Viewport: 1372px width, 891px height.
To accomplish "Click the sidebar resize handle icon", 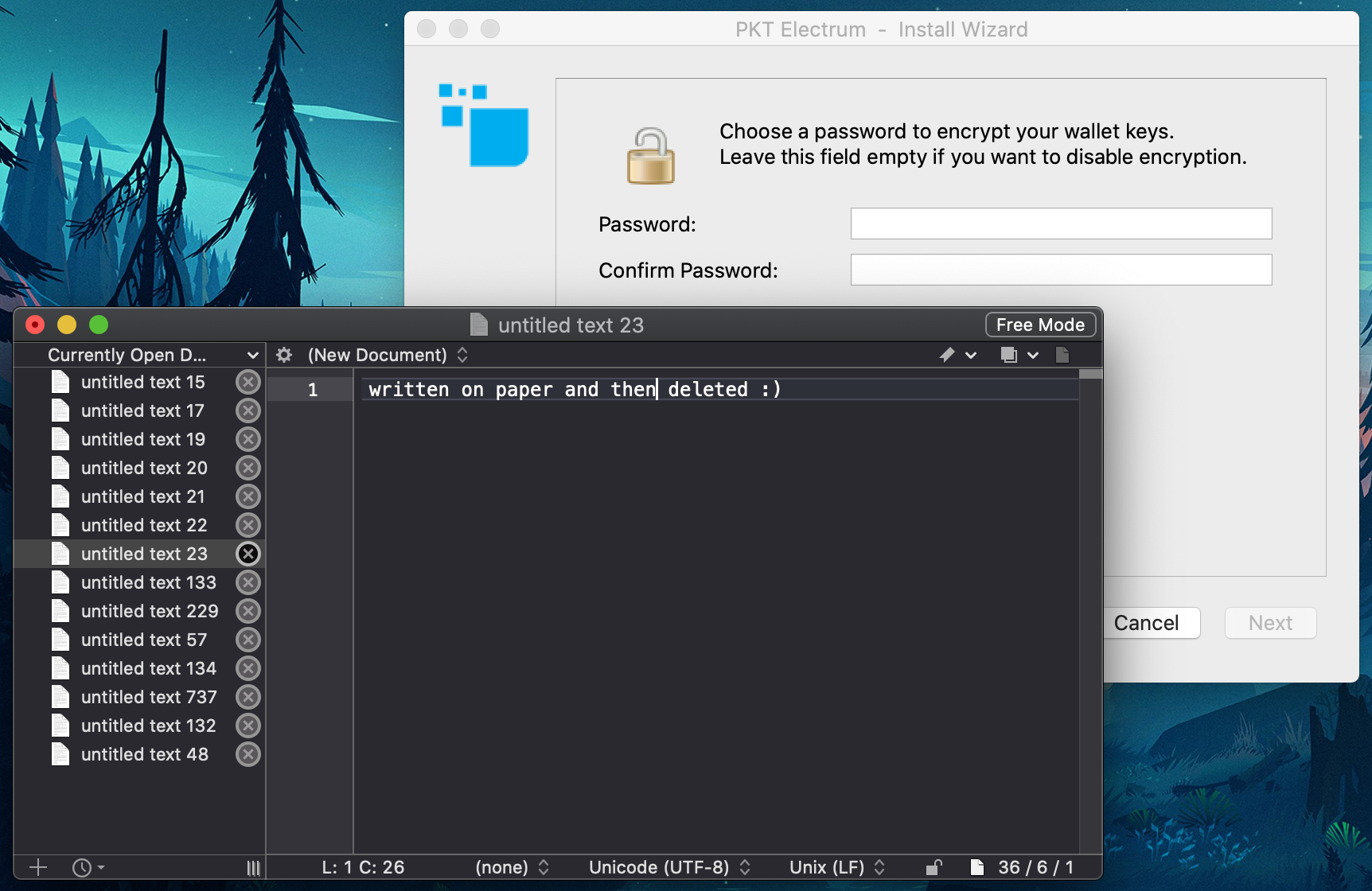I will tap(253, 868).
